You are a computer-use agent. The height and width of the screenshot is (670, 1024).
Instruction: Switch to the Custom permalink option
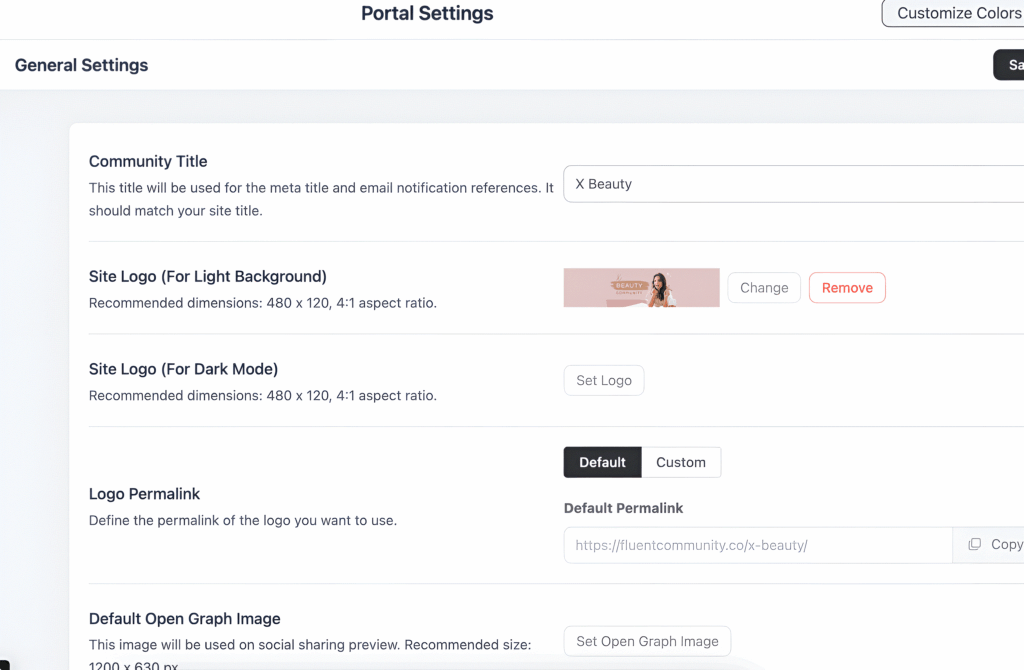pos(680,462)
